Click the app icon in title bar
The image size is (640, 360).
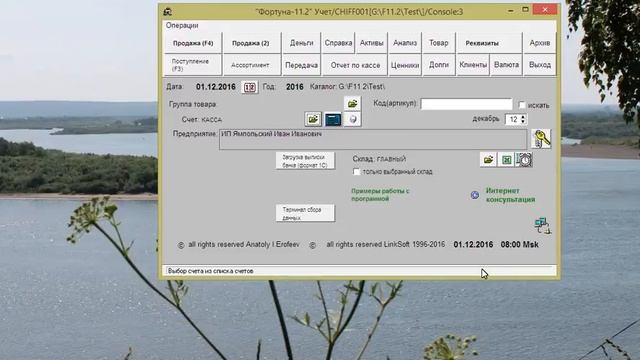tap(168, 11)
